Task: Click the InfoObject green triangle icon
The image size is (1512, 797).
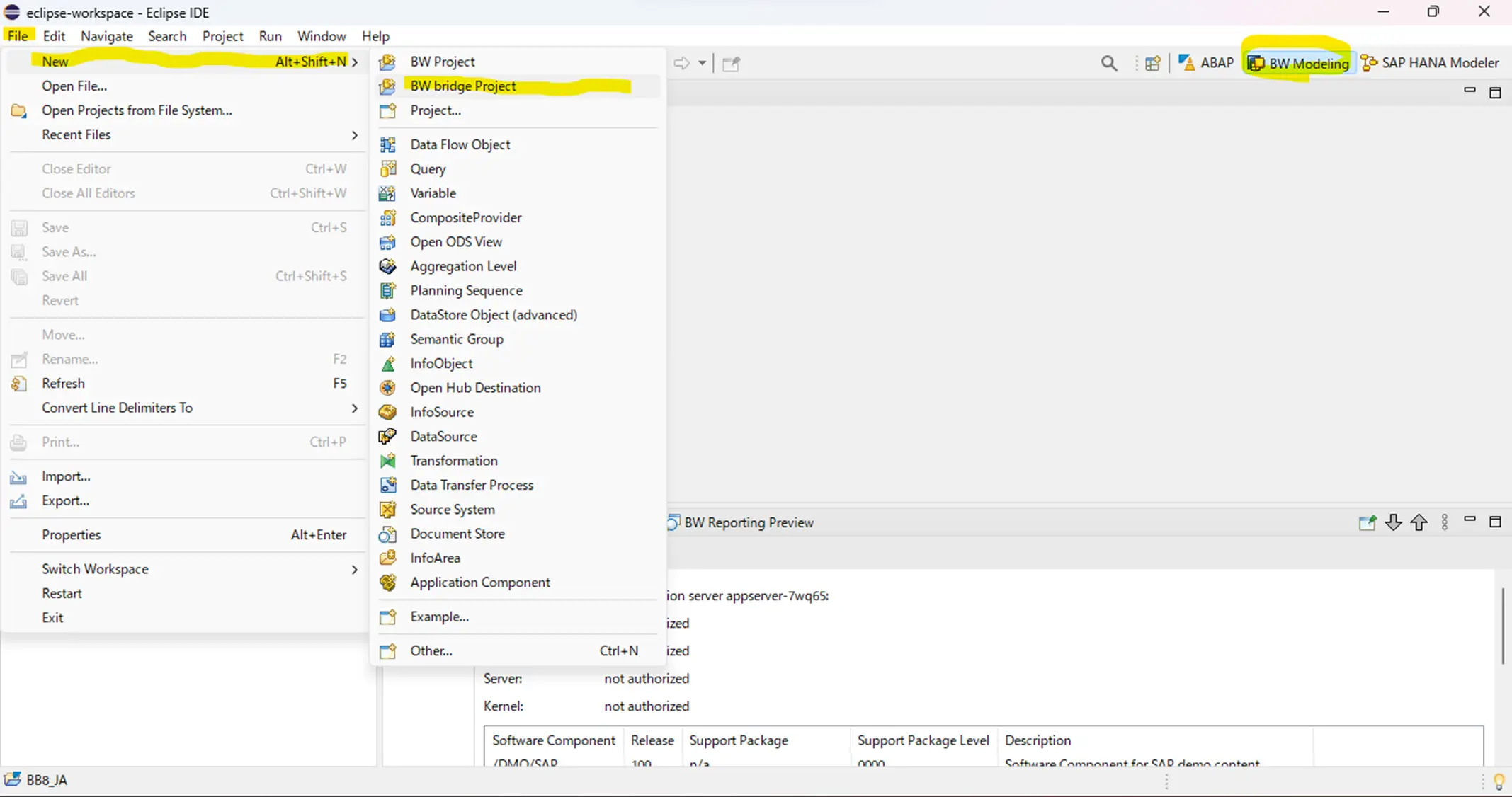Action: pos(387,364)
